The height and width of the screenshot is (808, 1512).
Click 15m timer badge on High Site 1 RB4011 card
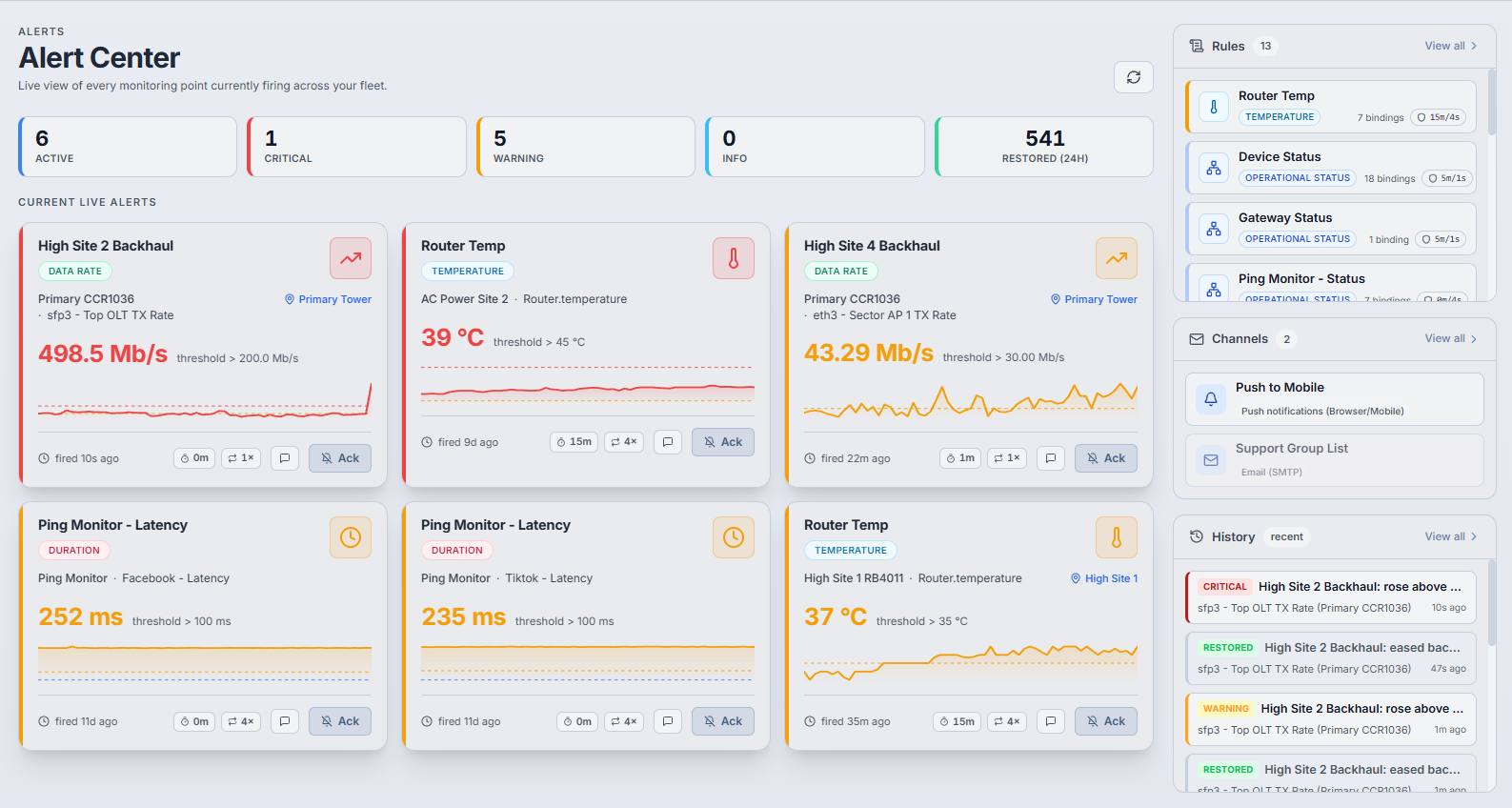pos(958,721)
